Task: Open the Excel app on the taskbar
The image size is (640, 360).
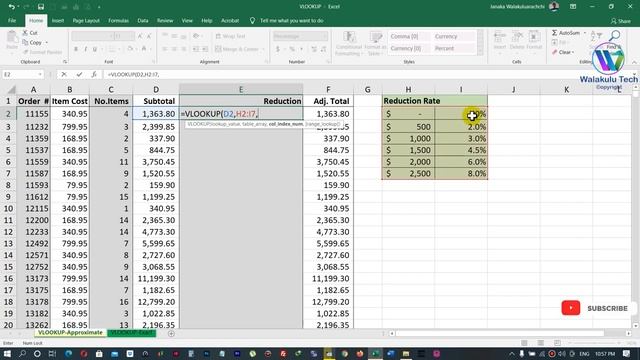Action: [375, 353]
